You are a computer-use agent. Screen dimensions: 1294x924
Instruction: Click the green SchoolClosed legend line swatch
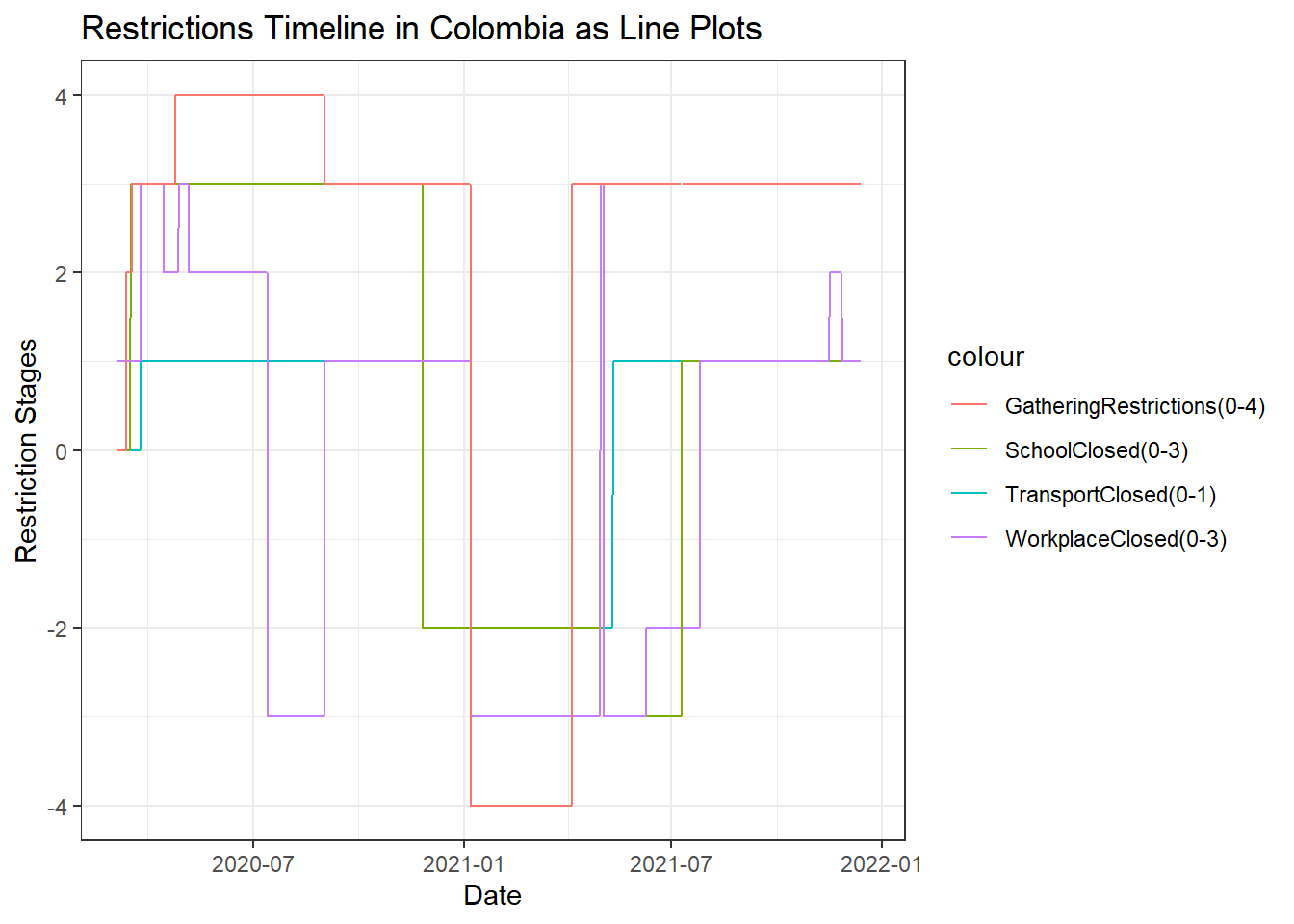969,449
